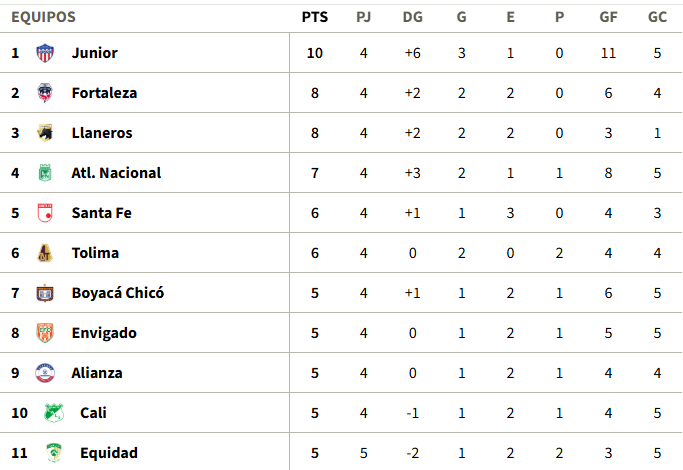Click the Equidad team crest

tap(54, 453)
